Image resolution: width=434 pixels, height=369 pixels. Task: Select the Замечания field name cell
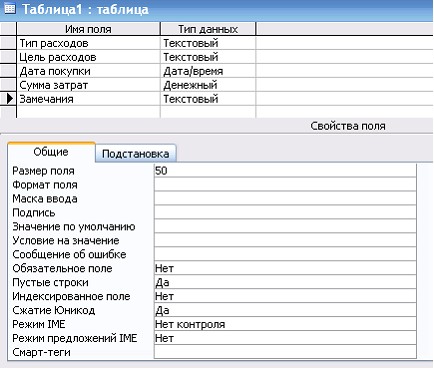point(88,99)
